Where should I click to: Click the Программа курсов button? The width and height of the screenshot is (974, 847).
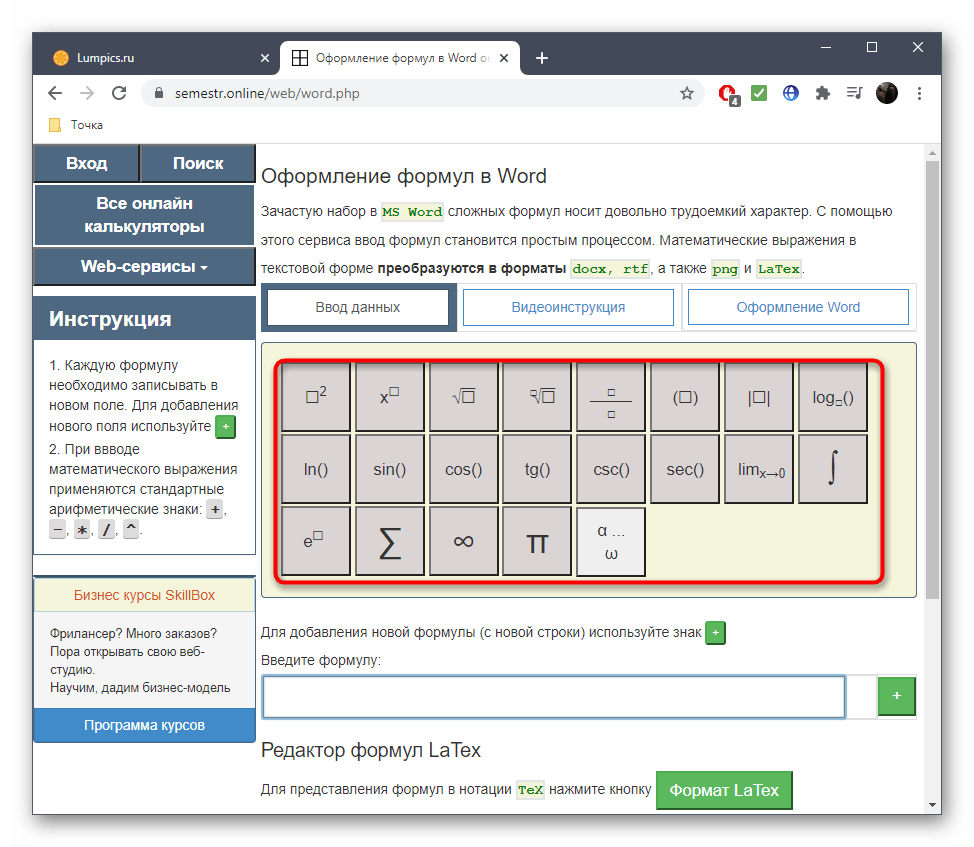coord(144,725)
